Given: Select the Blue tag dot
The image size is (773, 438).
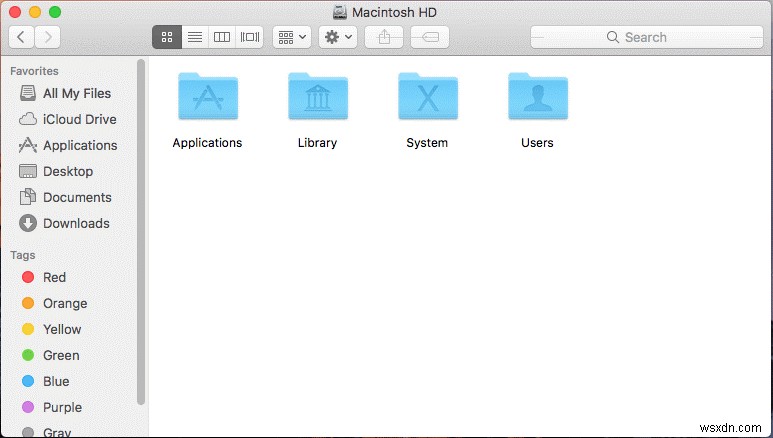Looking at the screenshot, I should (x=28, y=381).
